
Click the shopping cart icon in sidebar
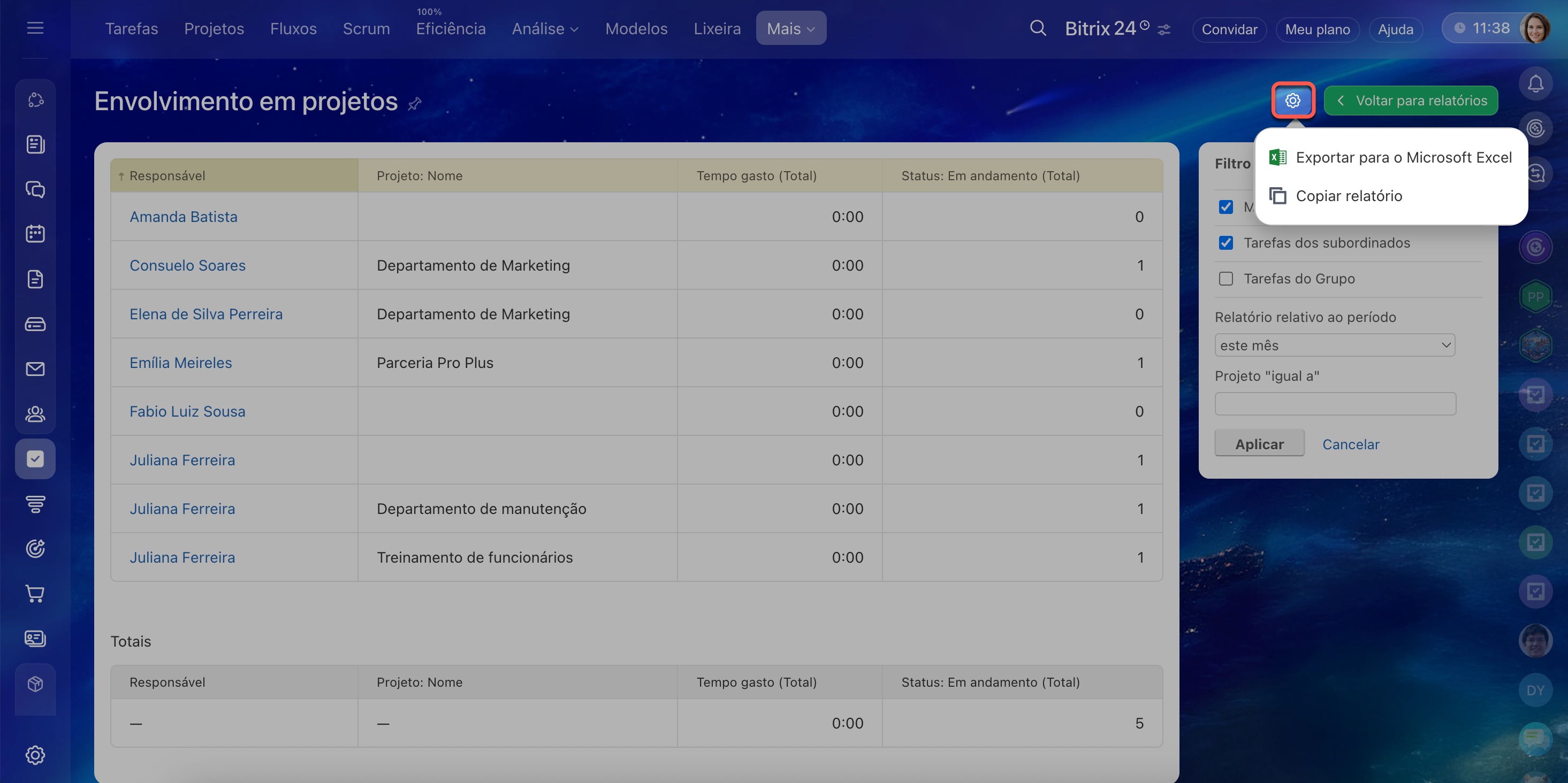[35, 593]
